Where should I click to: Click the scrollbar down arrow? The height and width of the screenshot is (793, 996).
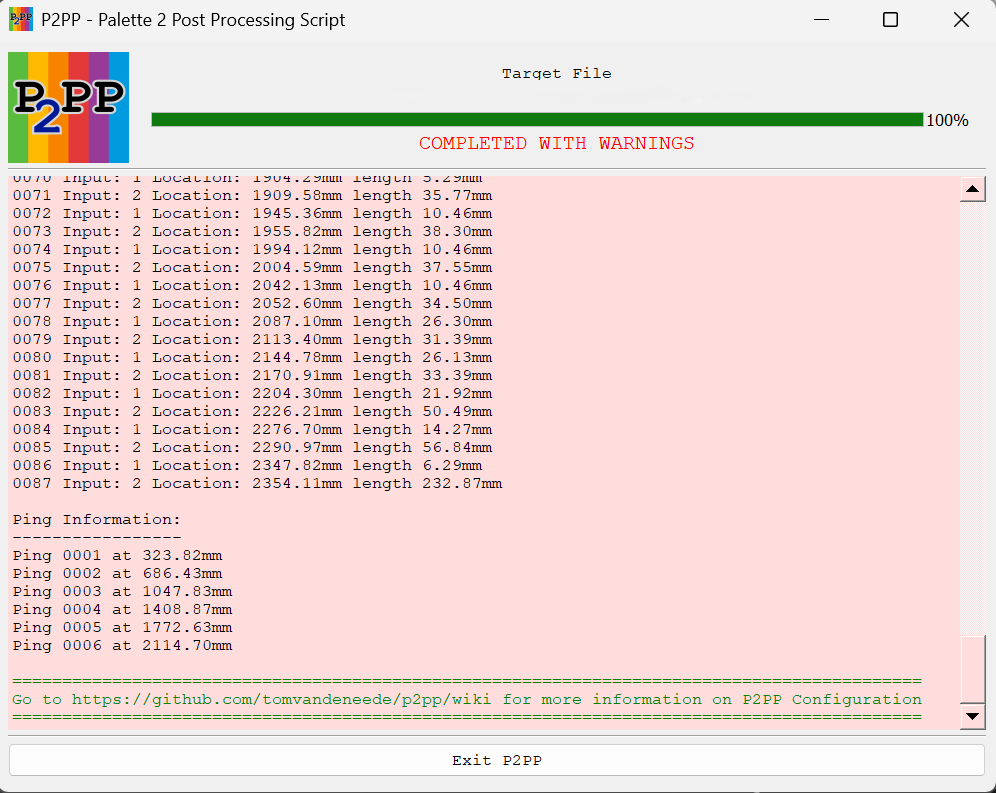click(x=972, y=716)
